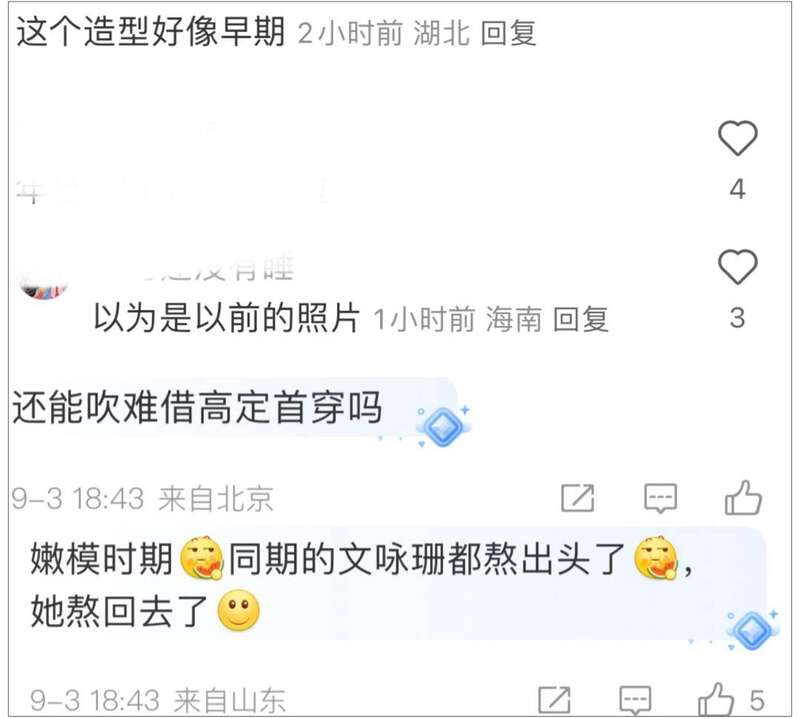Like the comment with 4 hearts
The height and width of the screenshot is (719, 800).
coord(737,138)
